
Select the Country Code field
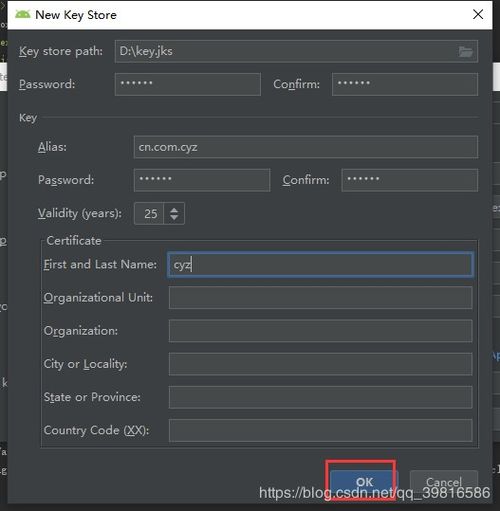pos(321,431)
